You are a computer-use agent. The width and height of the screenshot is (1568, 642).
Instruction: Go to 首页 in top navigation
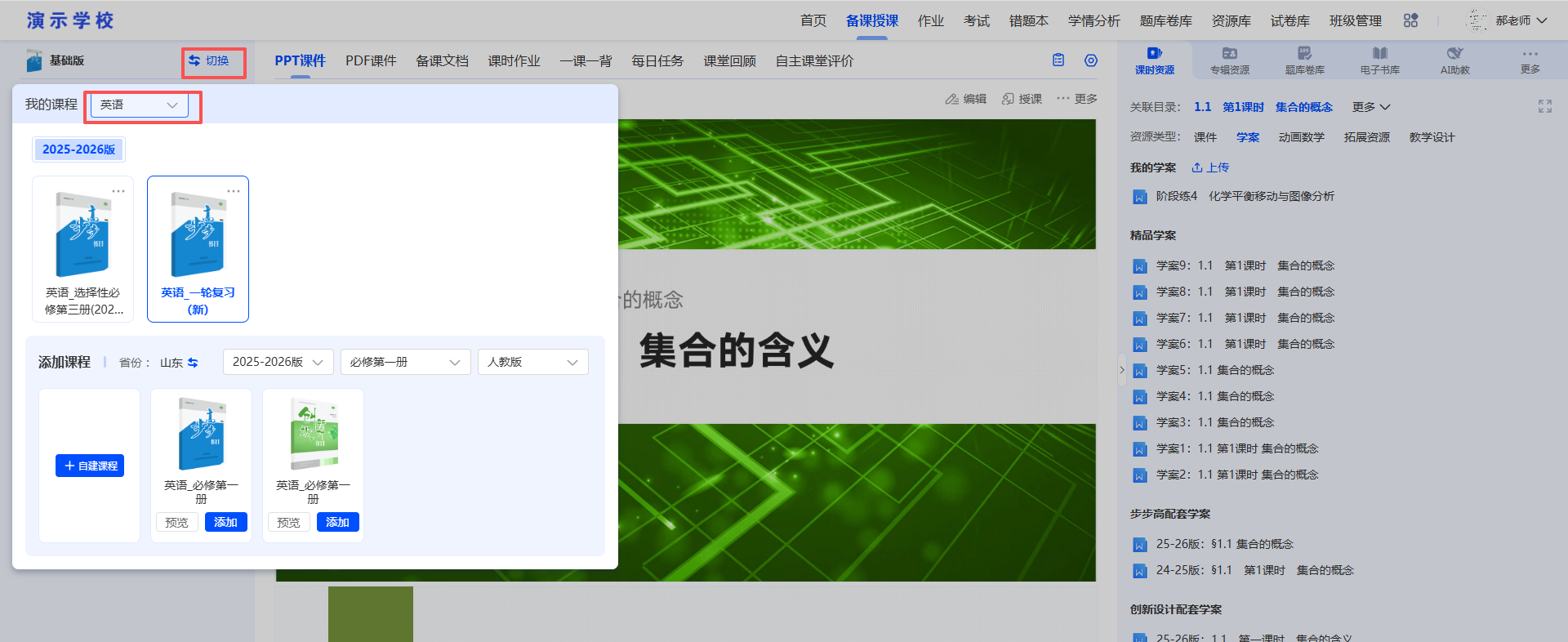(813, 20)
